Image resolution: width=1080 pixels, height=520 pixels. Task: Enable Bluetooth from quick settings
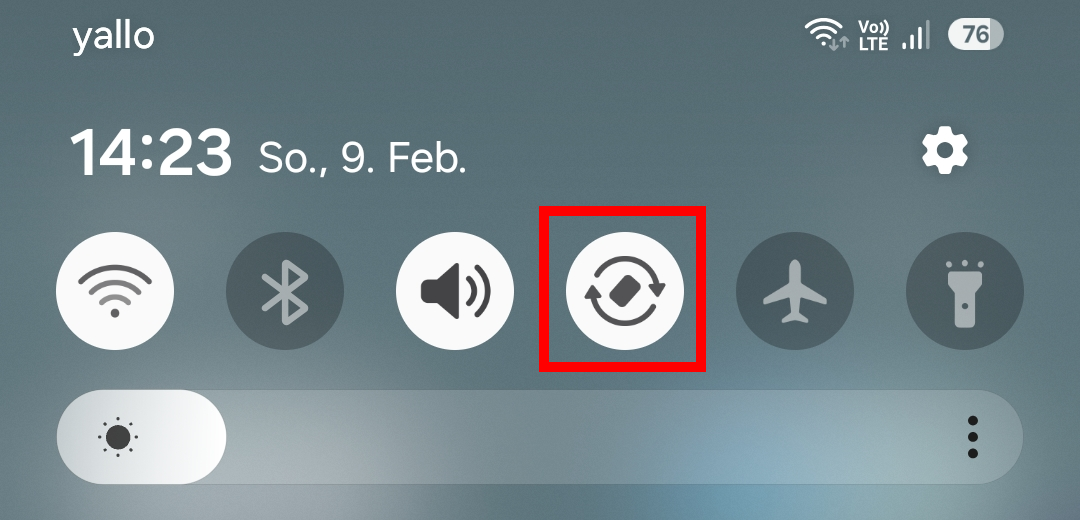tap(285, 291)
